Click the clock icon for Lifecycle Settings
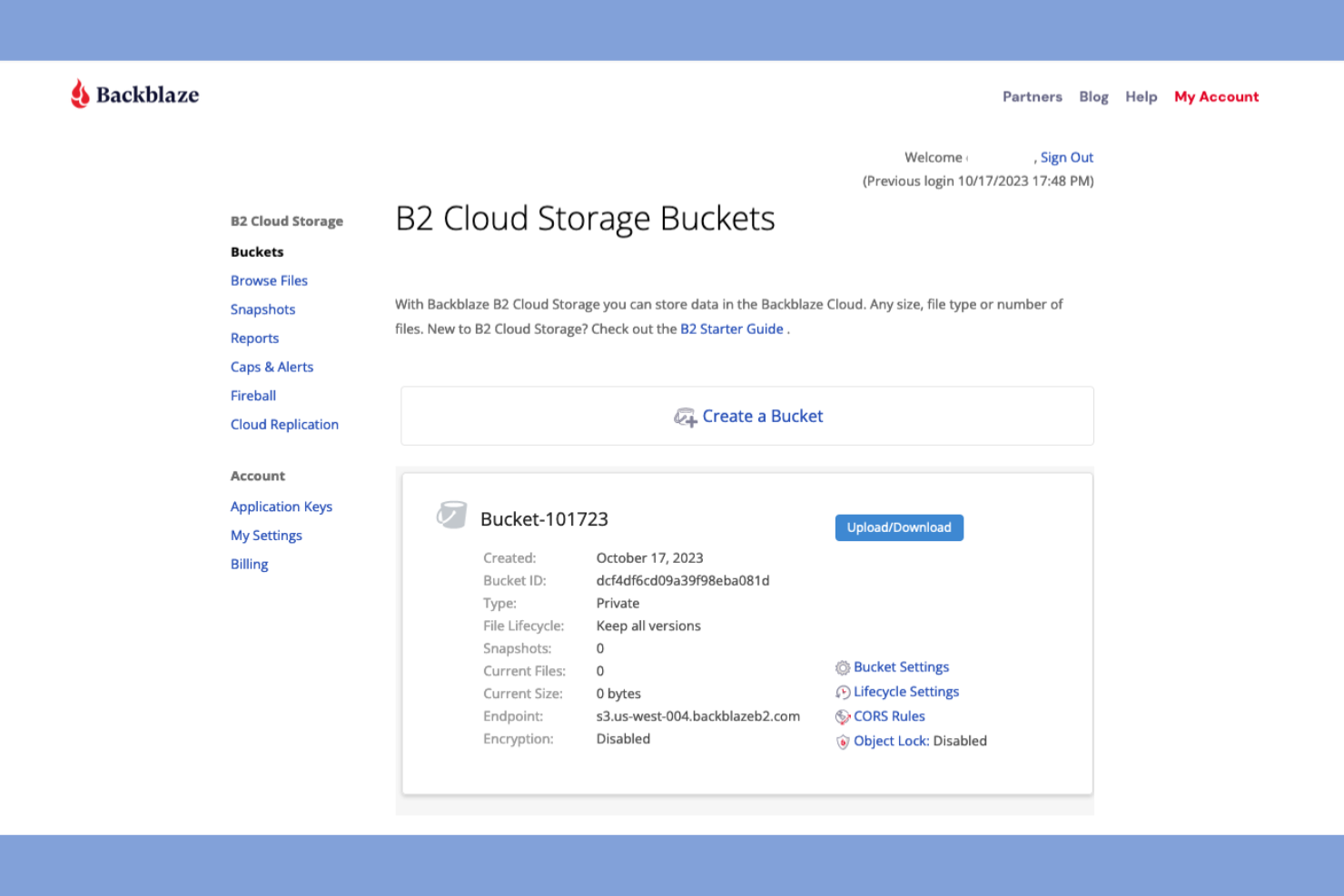This screenshot has width=1344, height=896. pos(842,692)
